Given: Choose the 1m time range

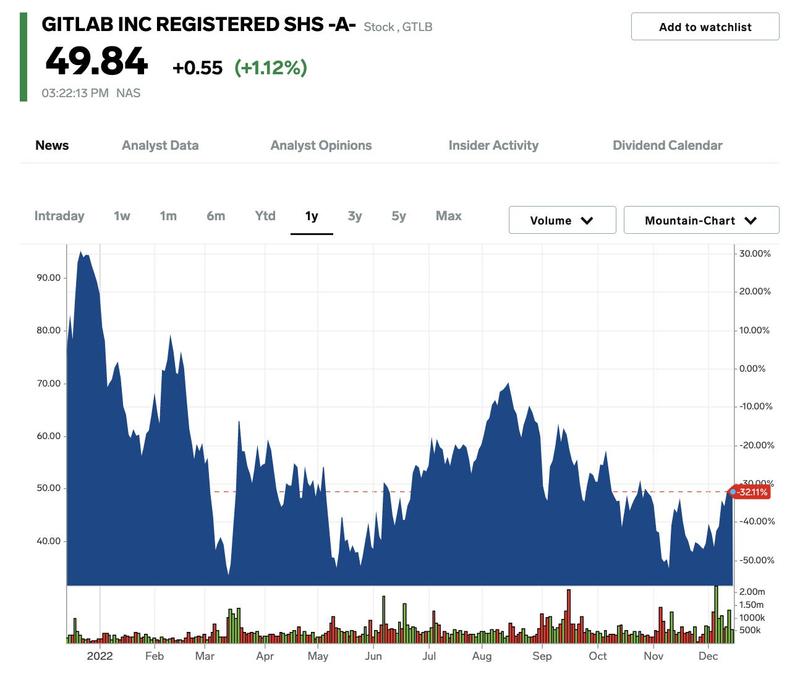Looking at the screenshot, I should (x=168, y=216).
